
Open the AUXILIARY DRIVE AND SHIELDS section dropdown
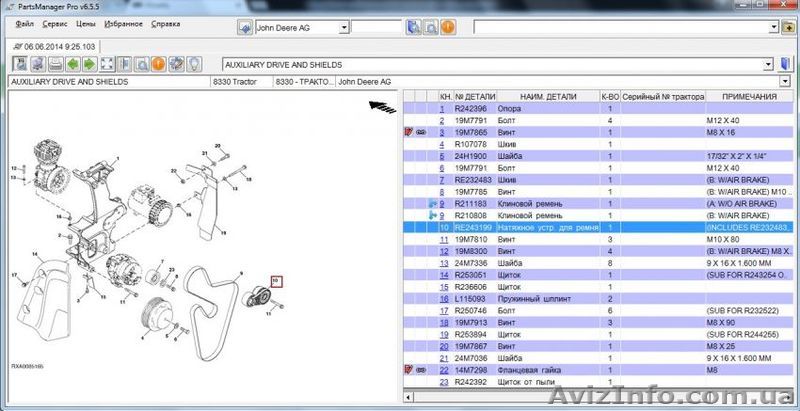[x=767, y=64]
